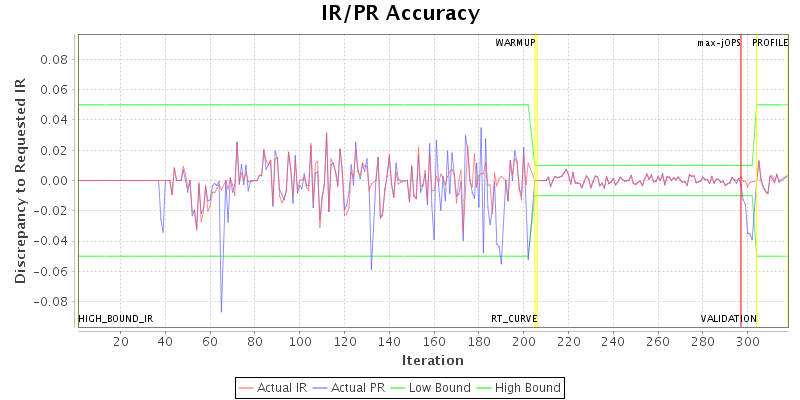Select the Discrepancy to Requested IR axis label
This screenshot has height=400, width=800.
[x=20, y=180]
